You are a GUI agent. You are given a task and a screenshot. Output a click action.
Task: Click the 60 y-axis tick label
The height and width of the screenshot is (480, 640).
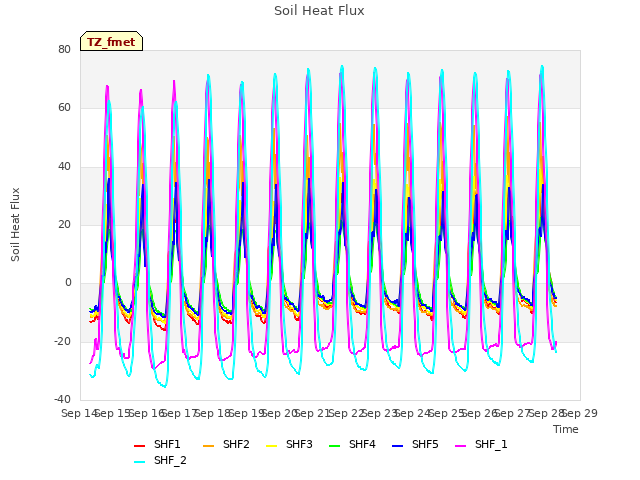point(64,107)
